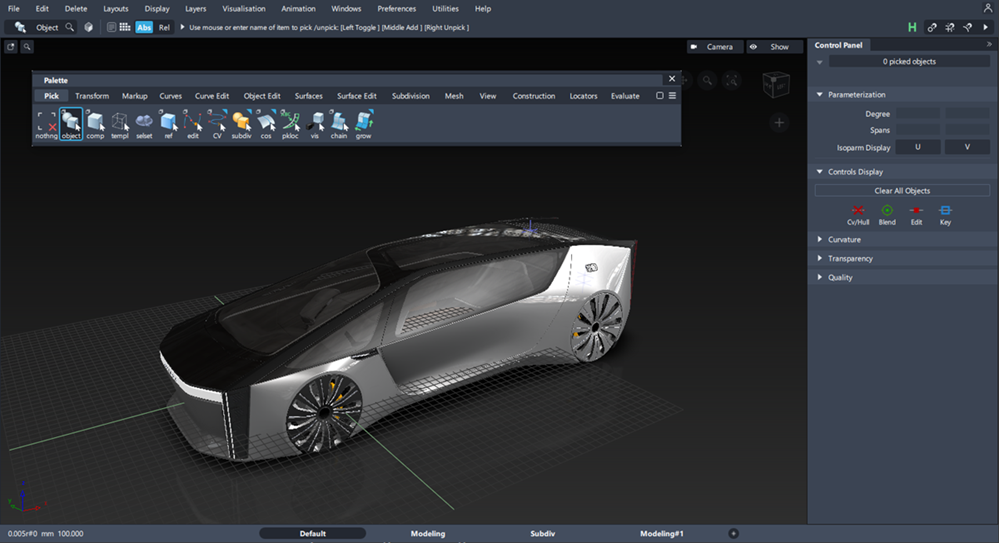The height and width of the screenshot is (543, 999).
Task: Select the Pick CV tool
Action: (x=217, y=124)
